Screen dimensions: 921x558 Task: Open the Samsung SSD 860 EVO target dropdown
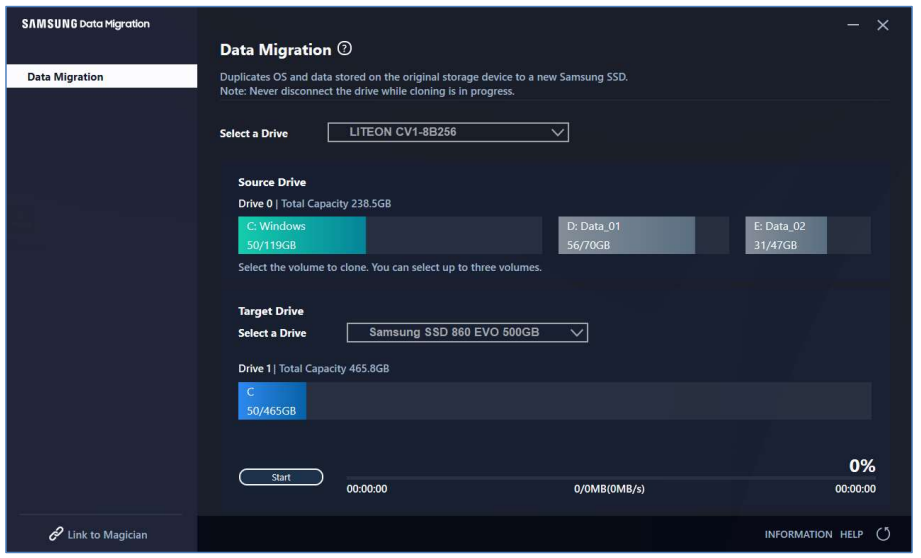468,332
